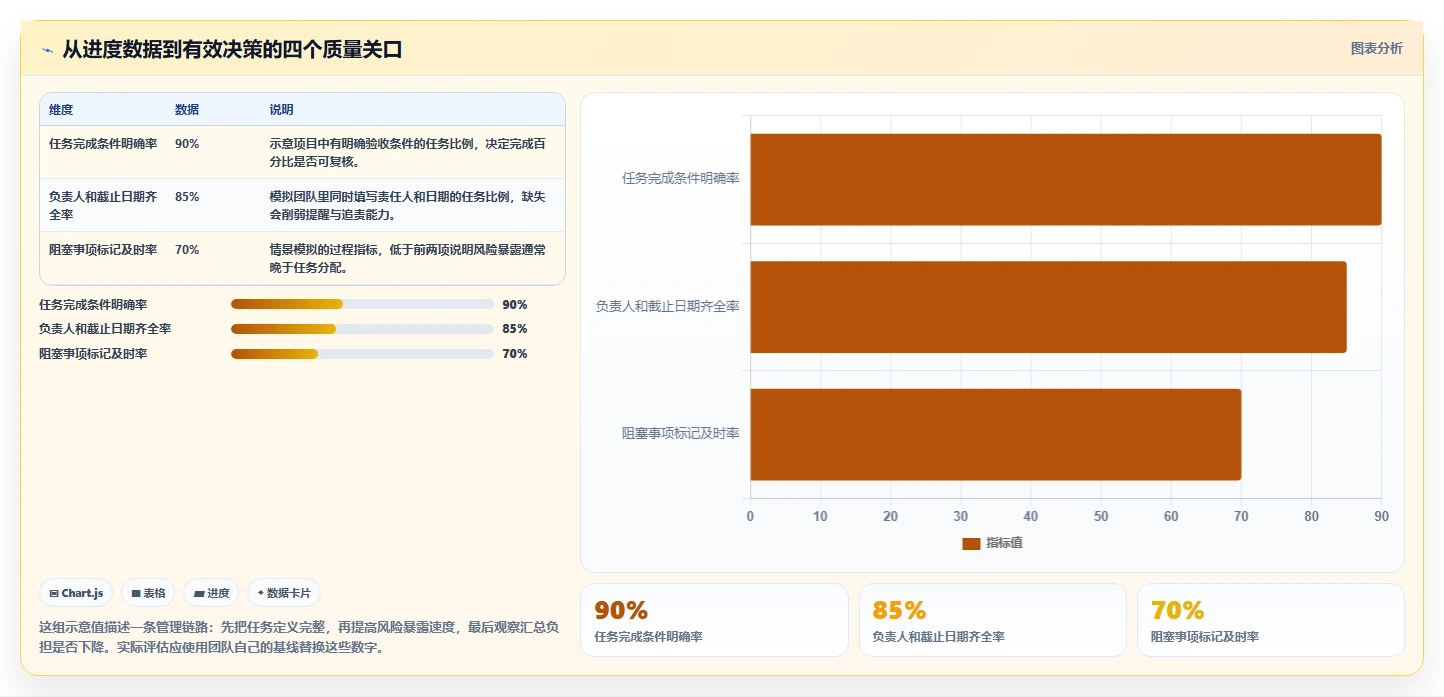Click the title 从进度数据到有效决策的四个质量关口
Viewport: 1444px width, 697px height.
232,50
